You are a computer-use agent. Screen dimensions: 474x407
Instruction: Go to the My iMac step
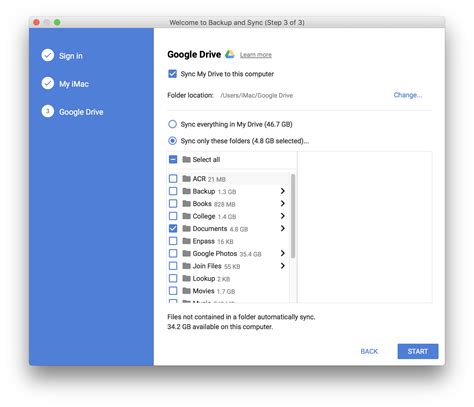74,84
